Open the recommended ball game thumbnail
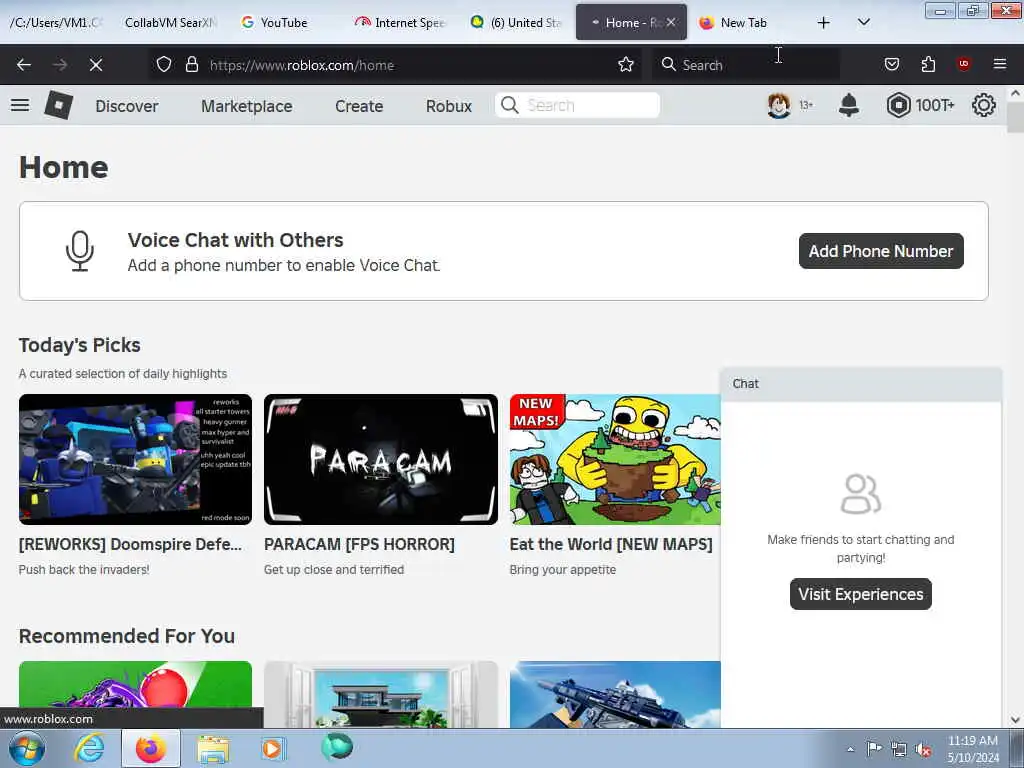Image resolution: width=1024 pixels, height=768 pixels. click(135, 694)
